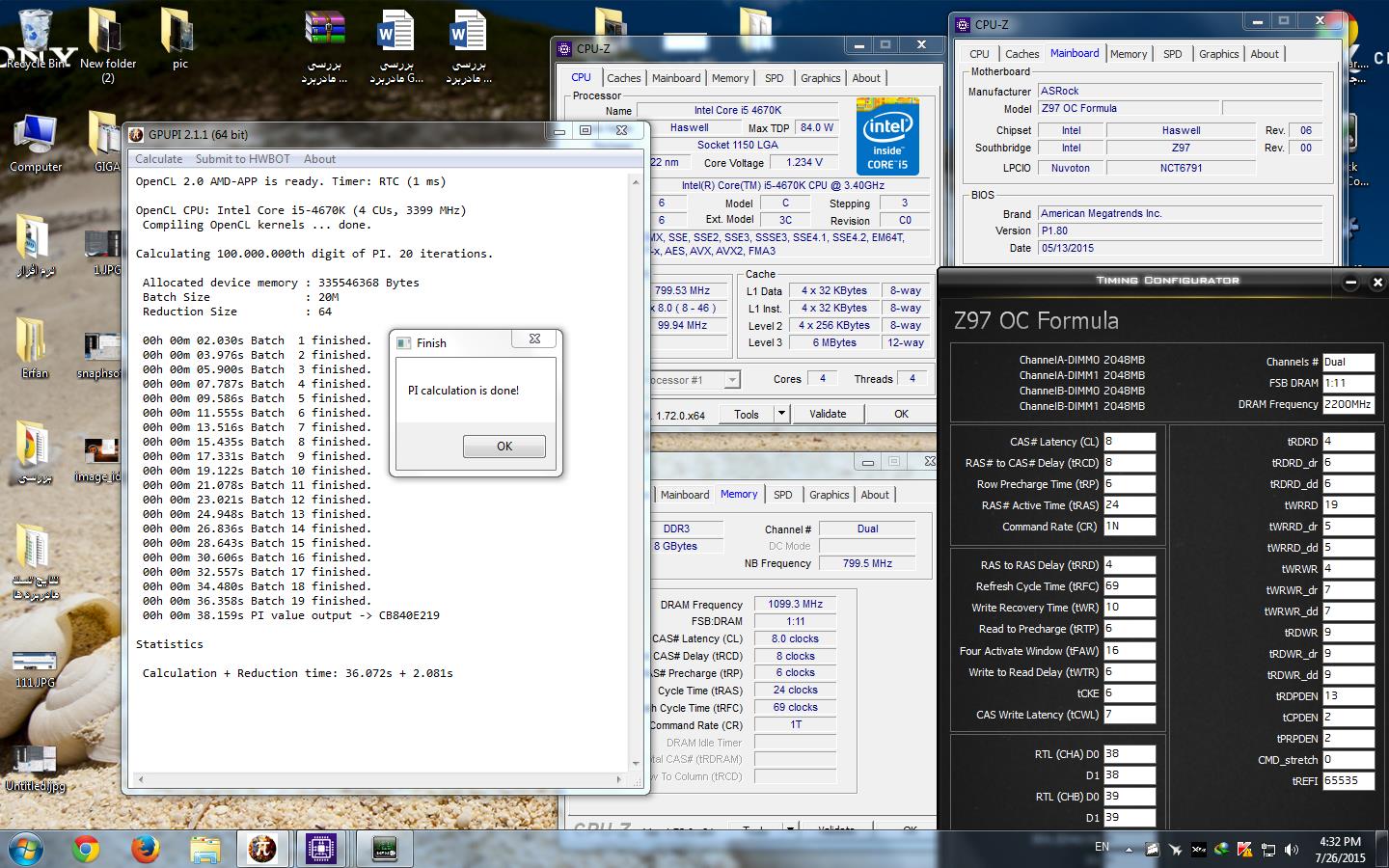
Task: Click the GPUPI output scrollbar down arrow
Action: tap(636, 763)
